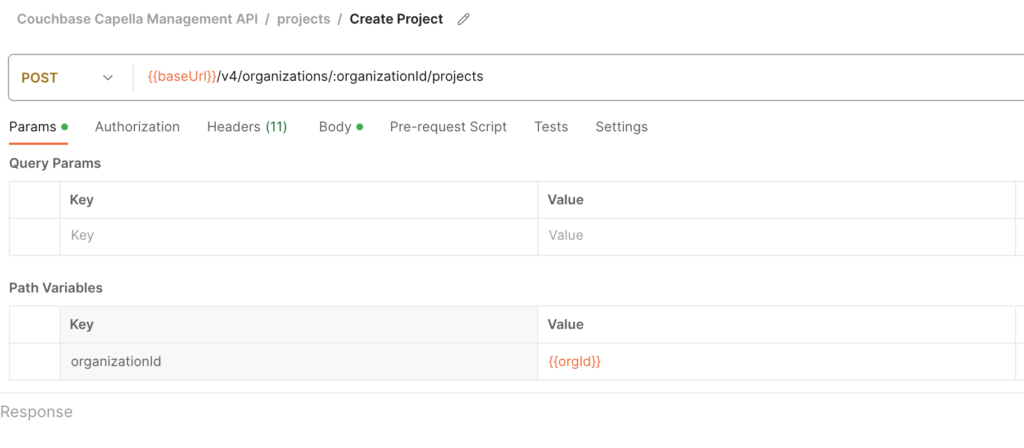Open the Settings tab

point(621,127)
